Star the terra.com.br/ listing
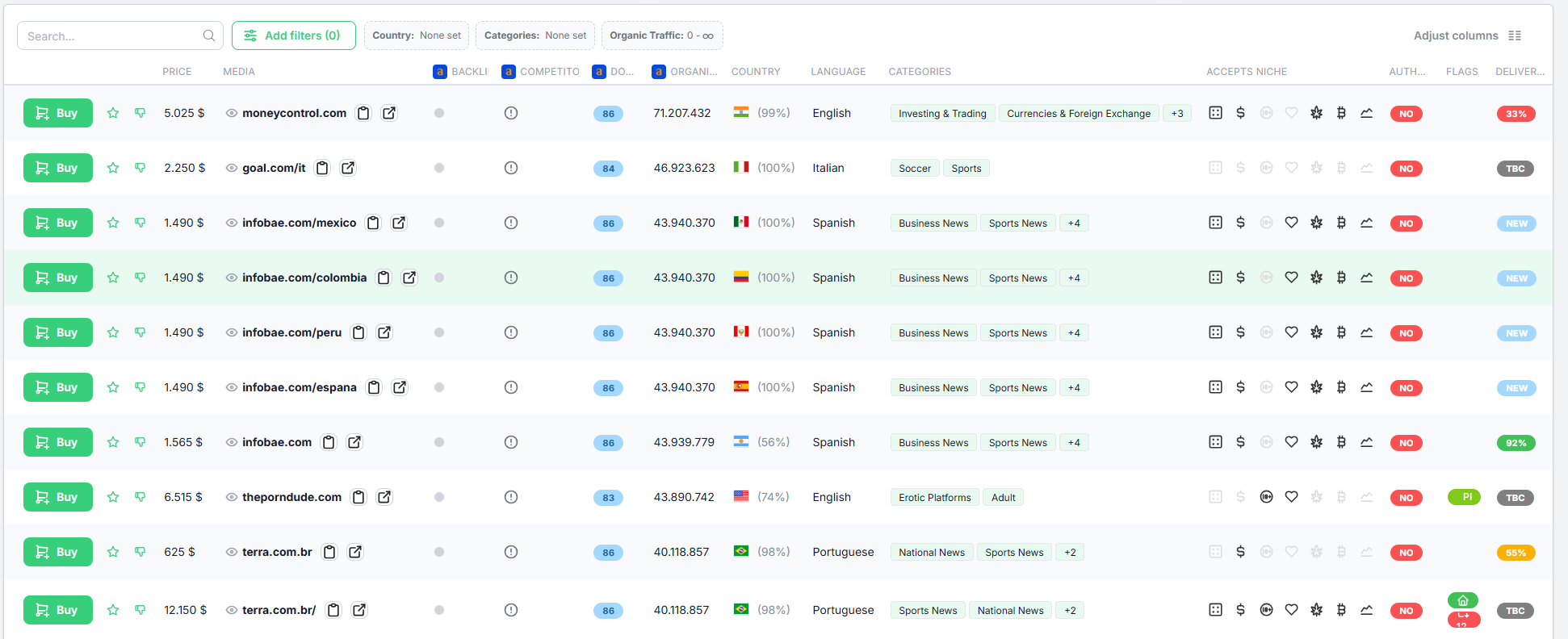 click(x=113, y=610)
